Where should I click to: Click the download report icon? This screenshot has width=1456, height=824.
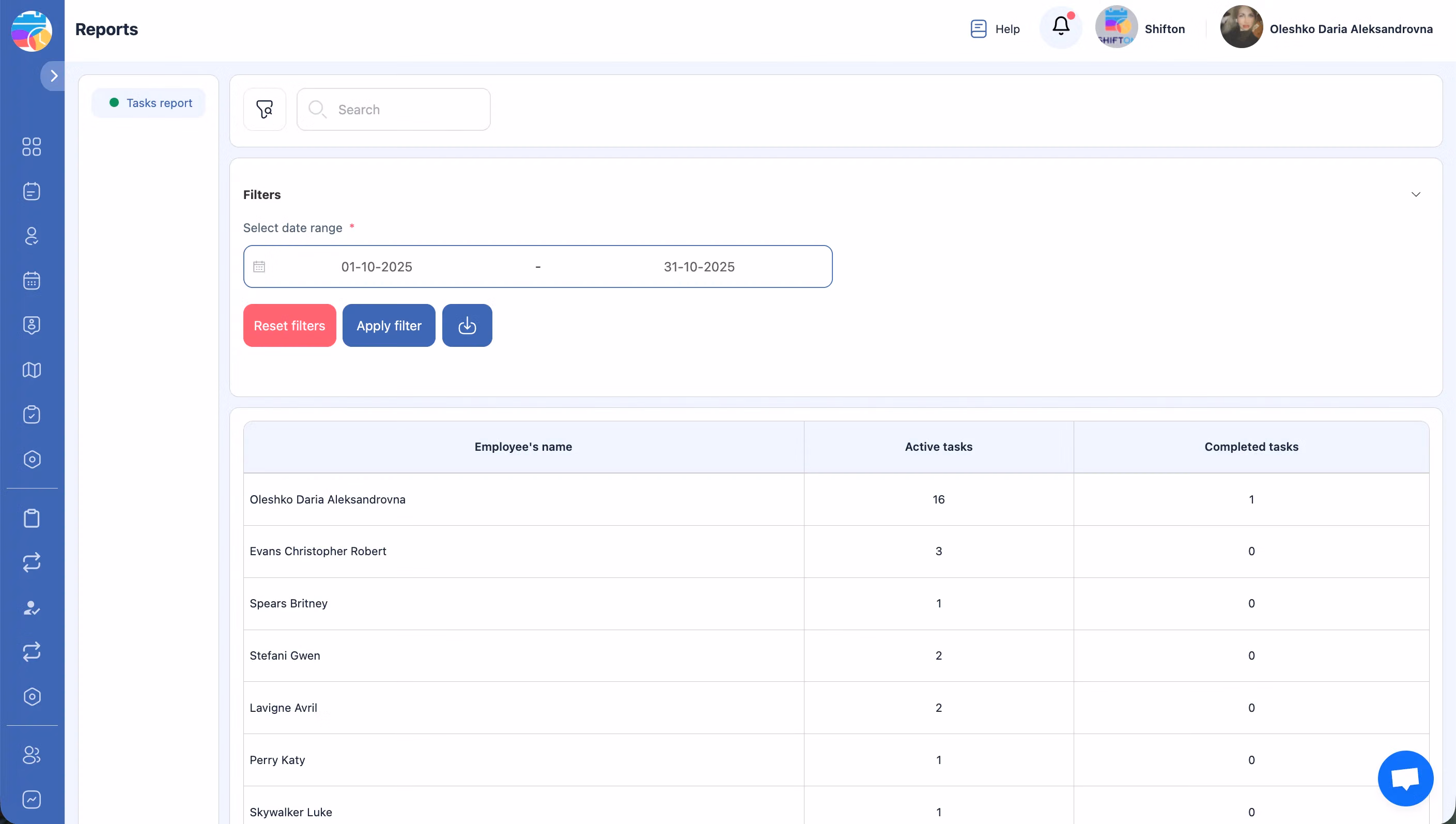tap(467, 325)
